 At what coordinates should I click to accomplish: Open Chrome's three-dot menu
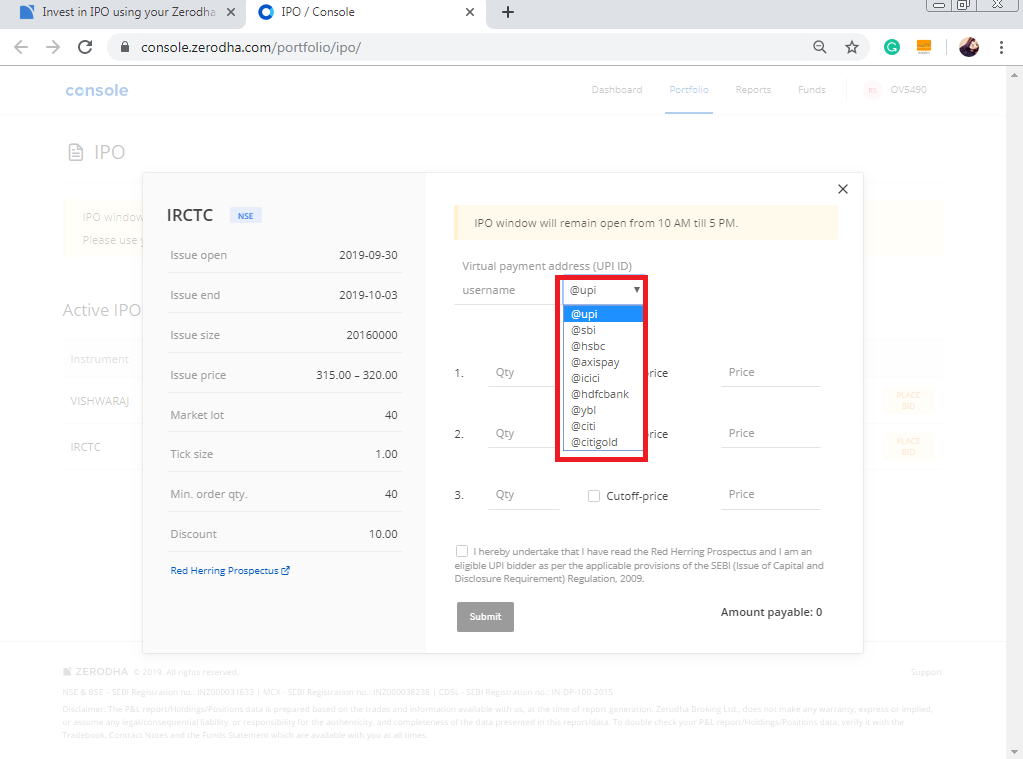coord(1001,47)
